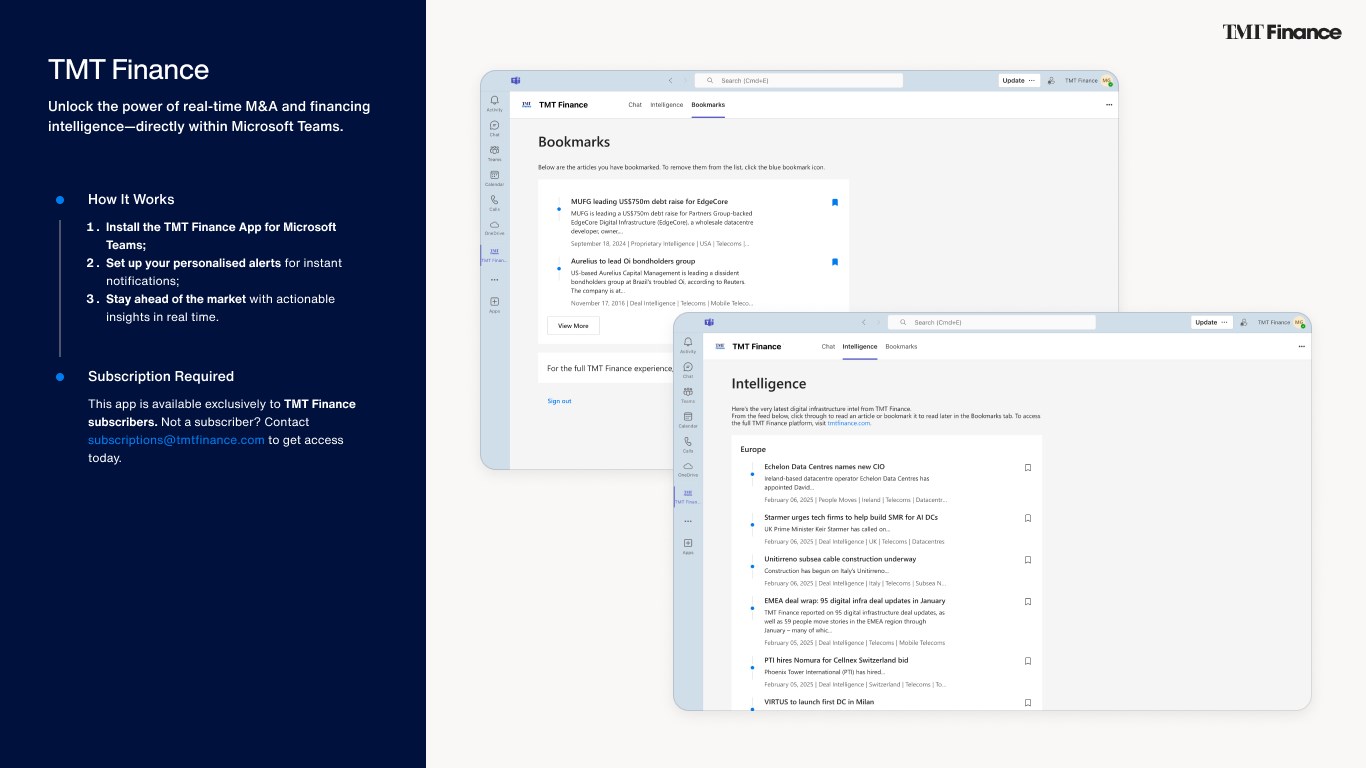Click Teams logo in Intelligence window title bar
Screen dimensions: 1366x768
coord(709,322)
